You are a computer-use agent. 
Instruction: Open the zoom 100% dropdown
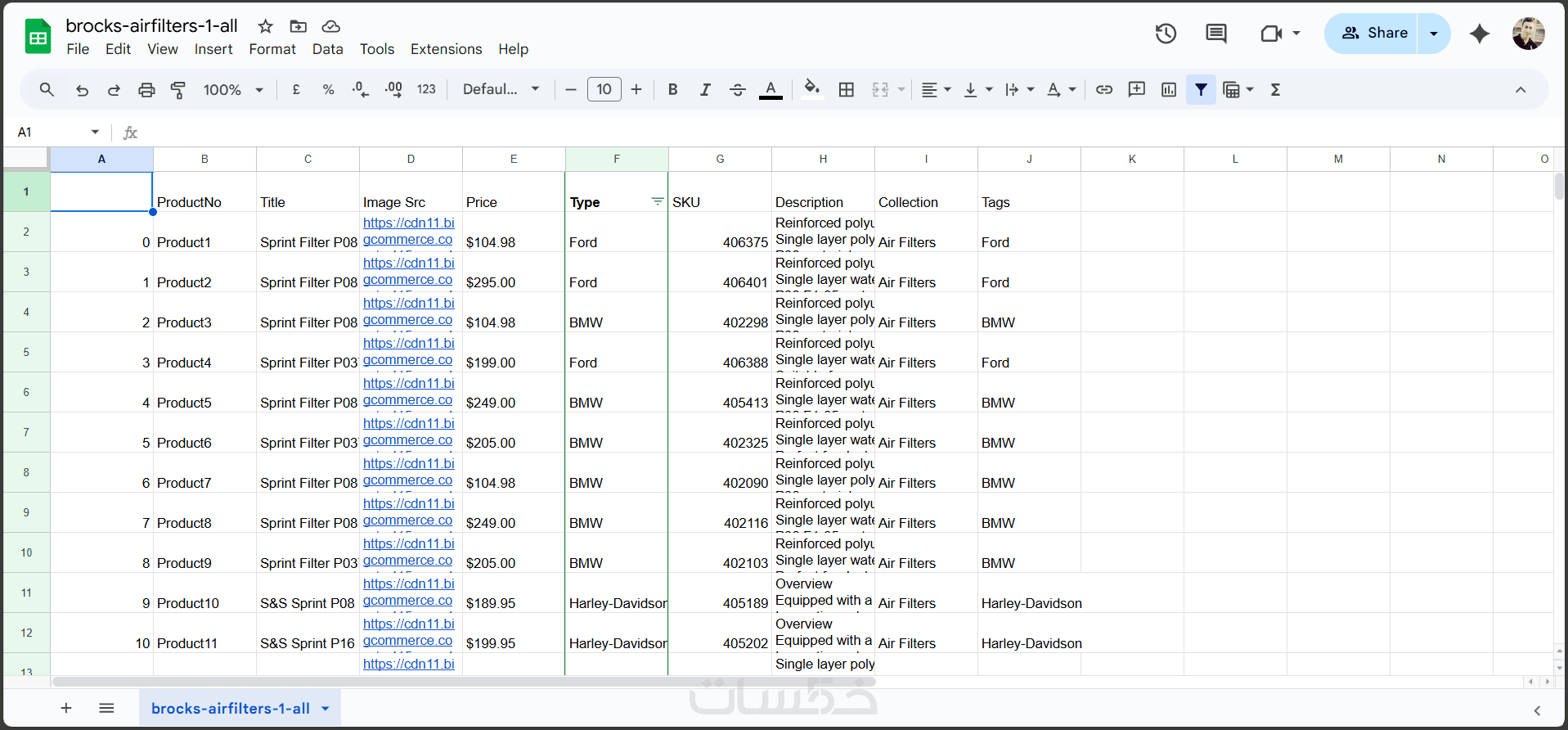click(233, 89)
